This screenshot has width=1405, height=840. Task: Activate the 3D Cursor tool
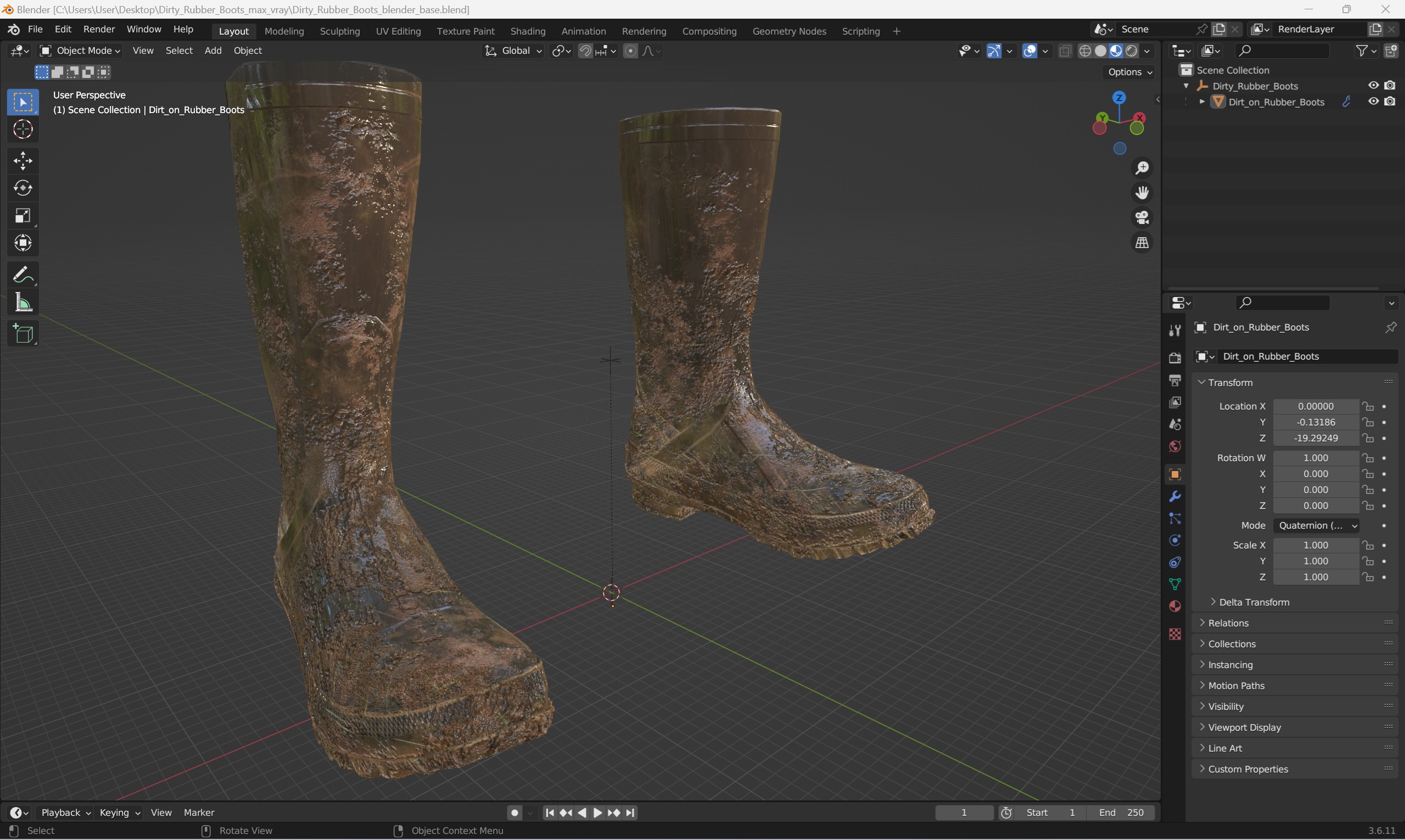23,130
